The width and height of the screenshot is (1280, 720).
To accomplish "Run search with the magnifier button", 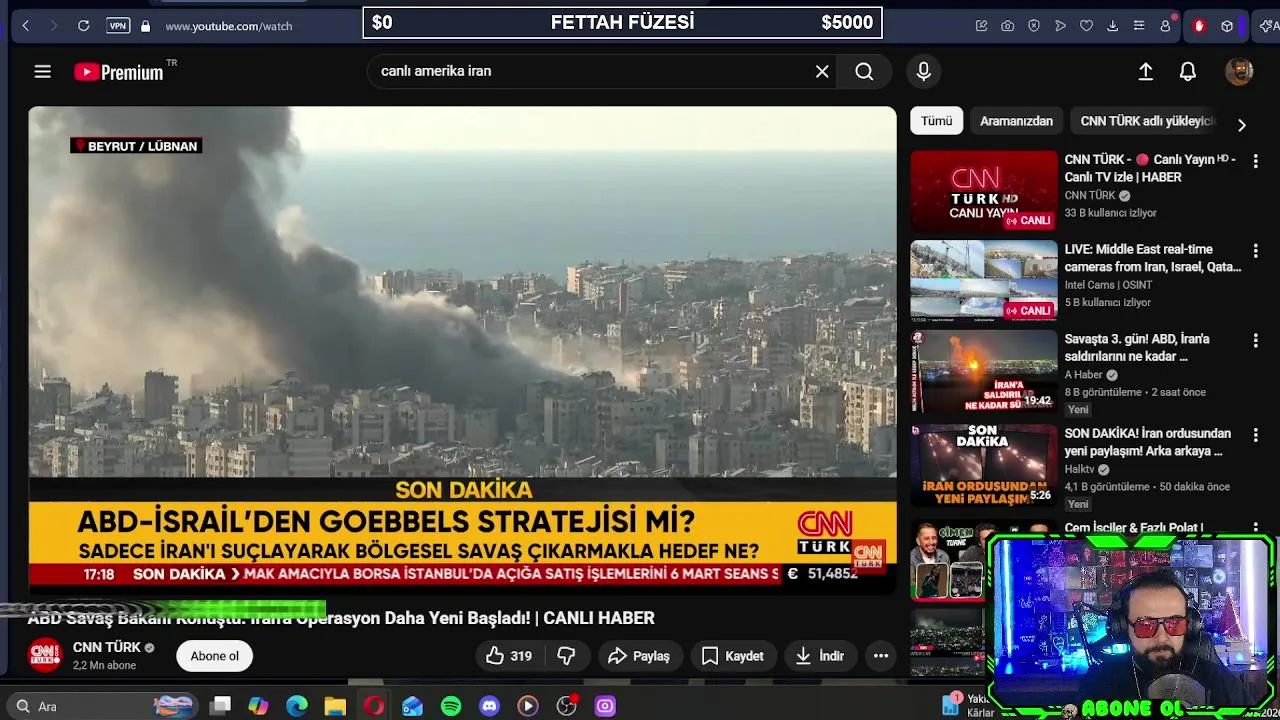I will [864, 71].
